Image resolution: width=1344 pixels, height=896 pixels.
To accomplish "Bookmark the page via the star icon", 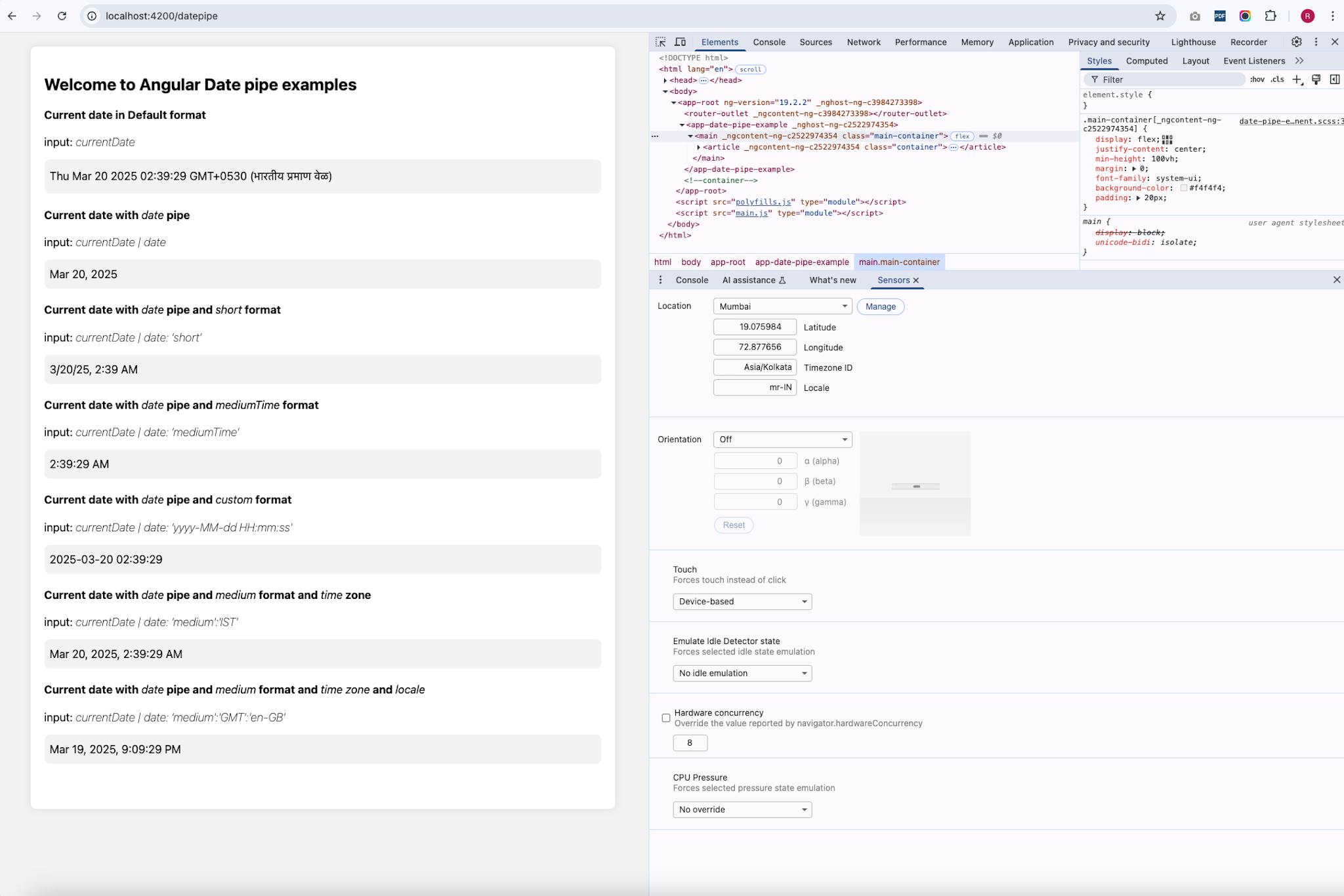I will click(1160, 15).
